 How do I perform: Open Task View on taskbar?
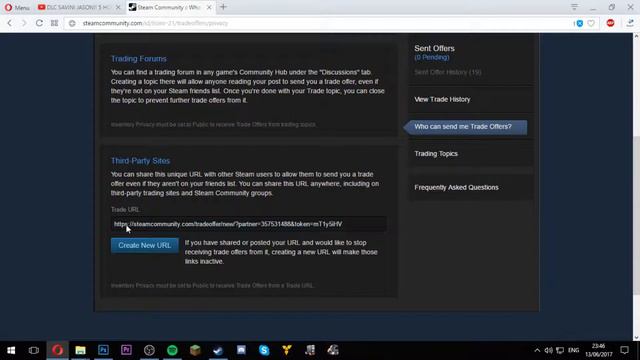pos(34,350)
